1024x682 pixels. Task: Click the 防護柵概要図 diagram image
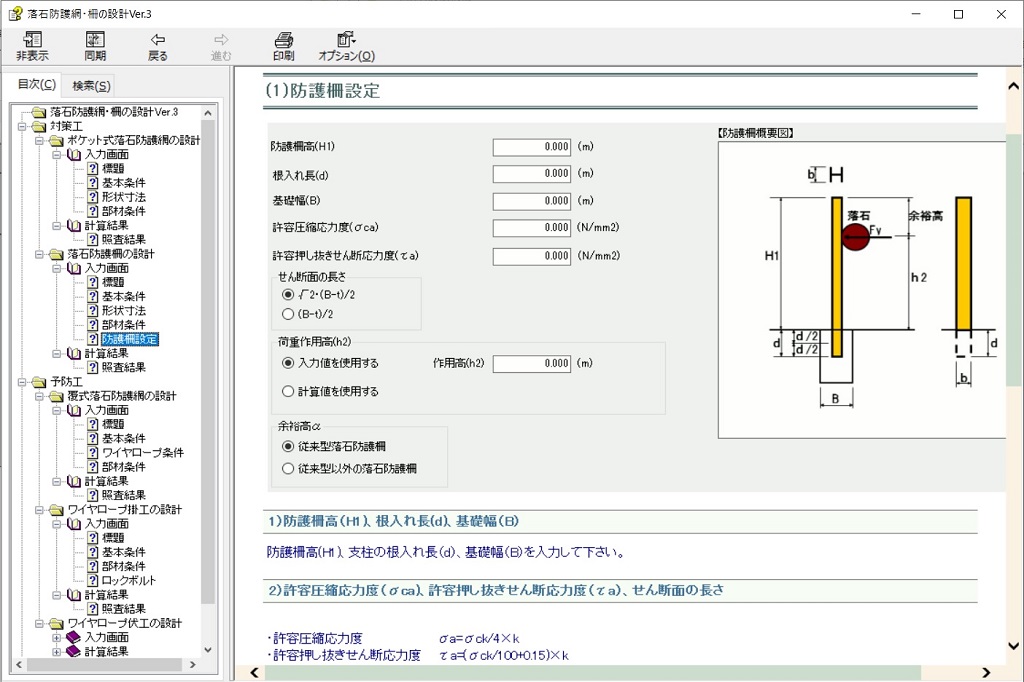861,290
